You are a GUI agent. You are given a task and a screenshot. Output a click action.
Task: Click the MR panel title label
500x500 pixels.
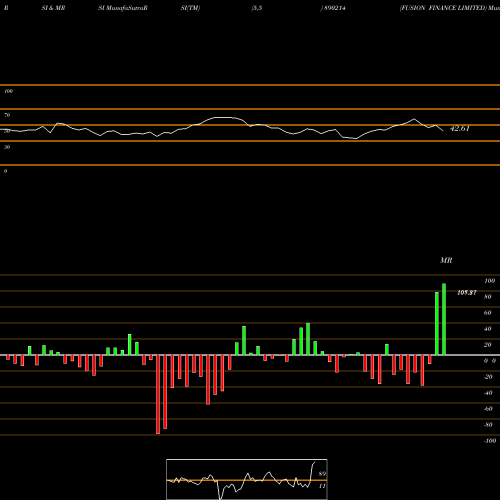446,260
